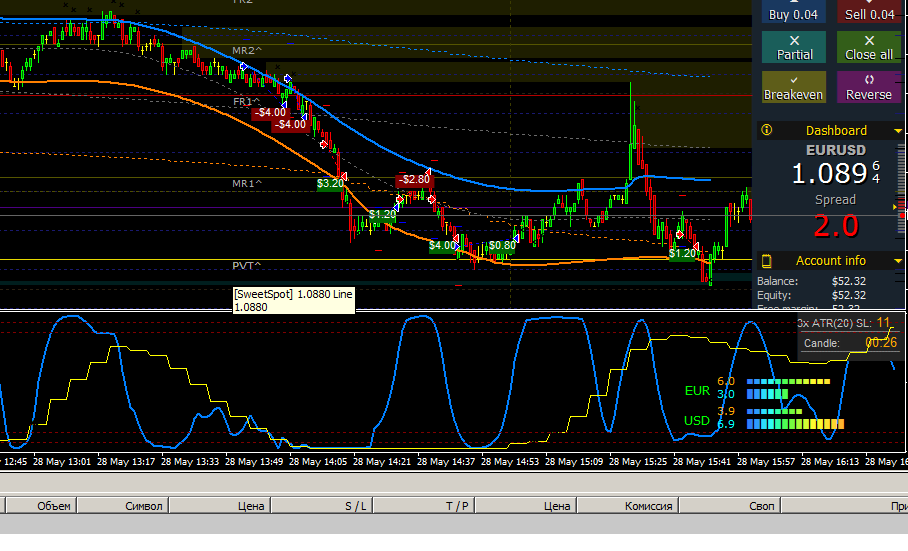Click the USD 6.9 strength bar
The height and width of the screenshot is (551, 908).
795,424
